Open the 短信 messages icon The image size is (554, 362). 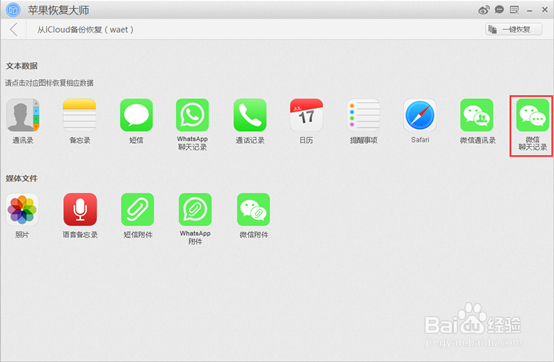136,115
